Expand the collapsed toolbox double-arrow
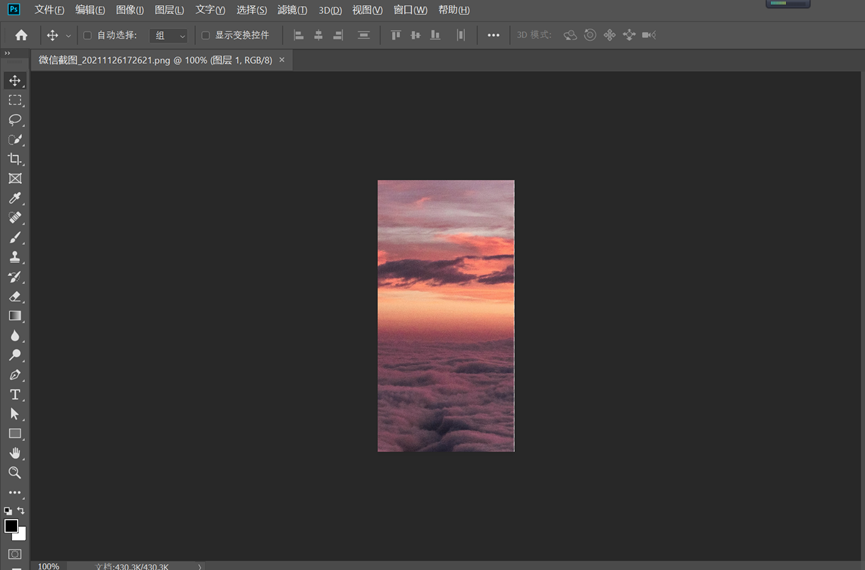This screenshot has height=570, width=865. 7,54
